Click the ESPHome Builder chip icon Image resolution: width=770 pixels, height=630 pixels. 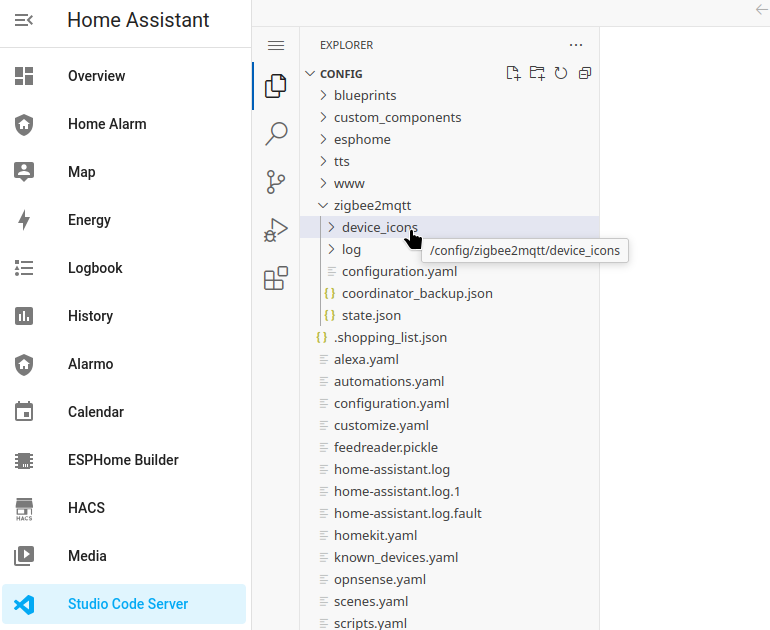coord(24,460)
